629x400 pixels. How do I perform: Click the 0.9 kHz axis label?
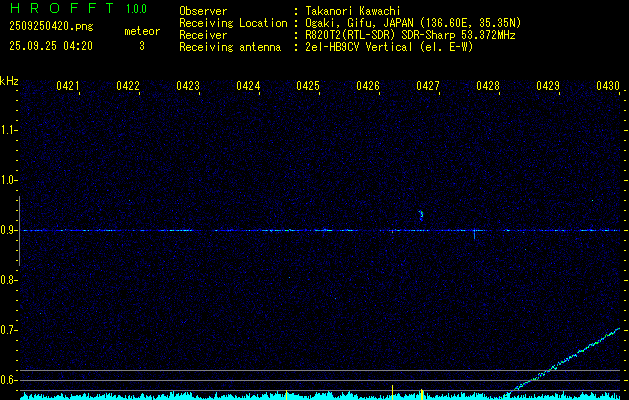8,230
